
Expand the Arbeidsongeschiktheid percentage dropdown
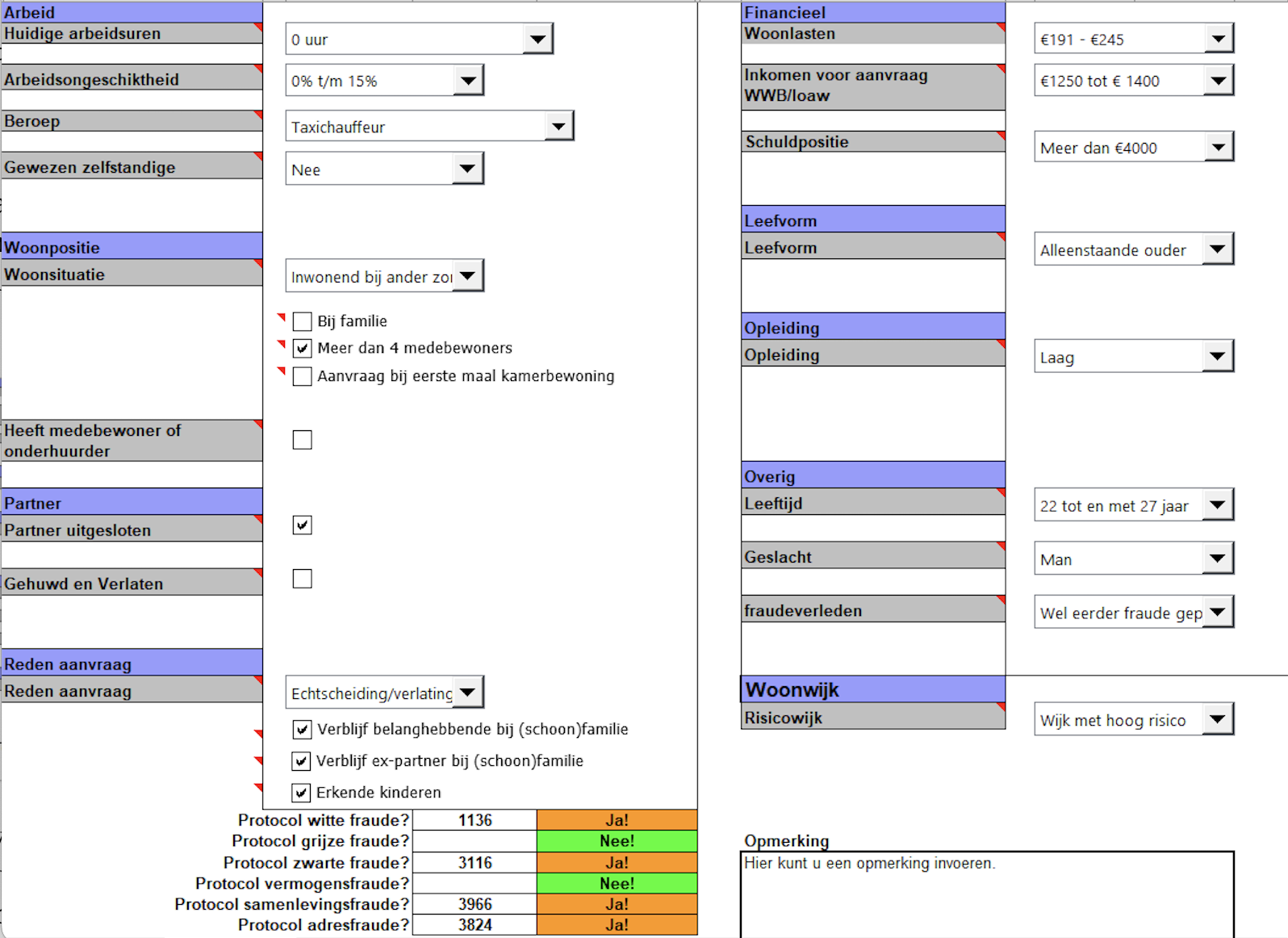(468, 81)
